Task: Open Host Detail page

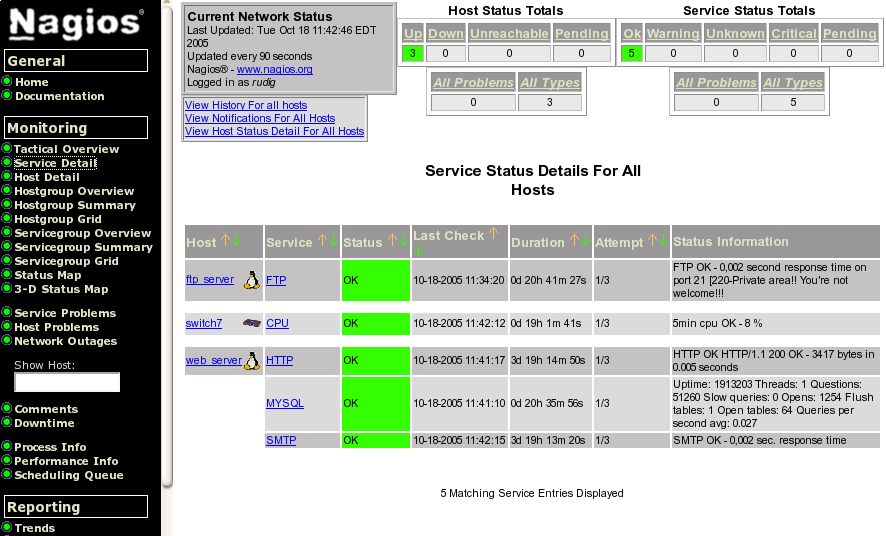Action: coord(47,177)
